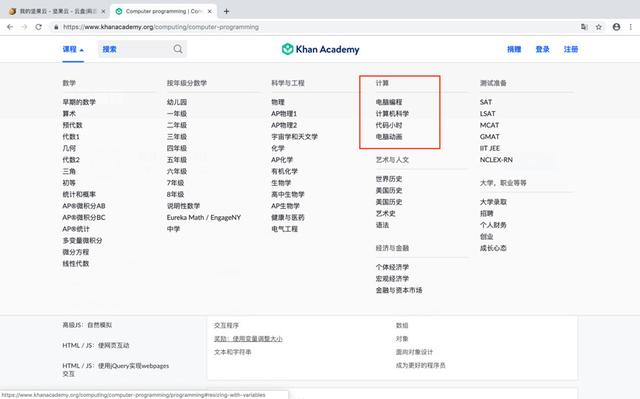Viewport: 640px width, 399px height.
Task: Open the 统计和概率 course
Action: (x=79, y=194)
